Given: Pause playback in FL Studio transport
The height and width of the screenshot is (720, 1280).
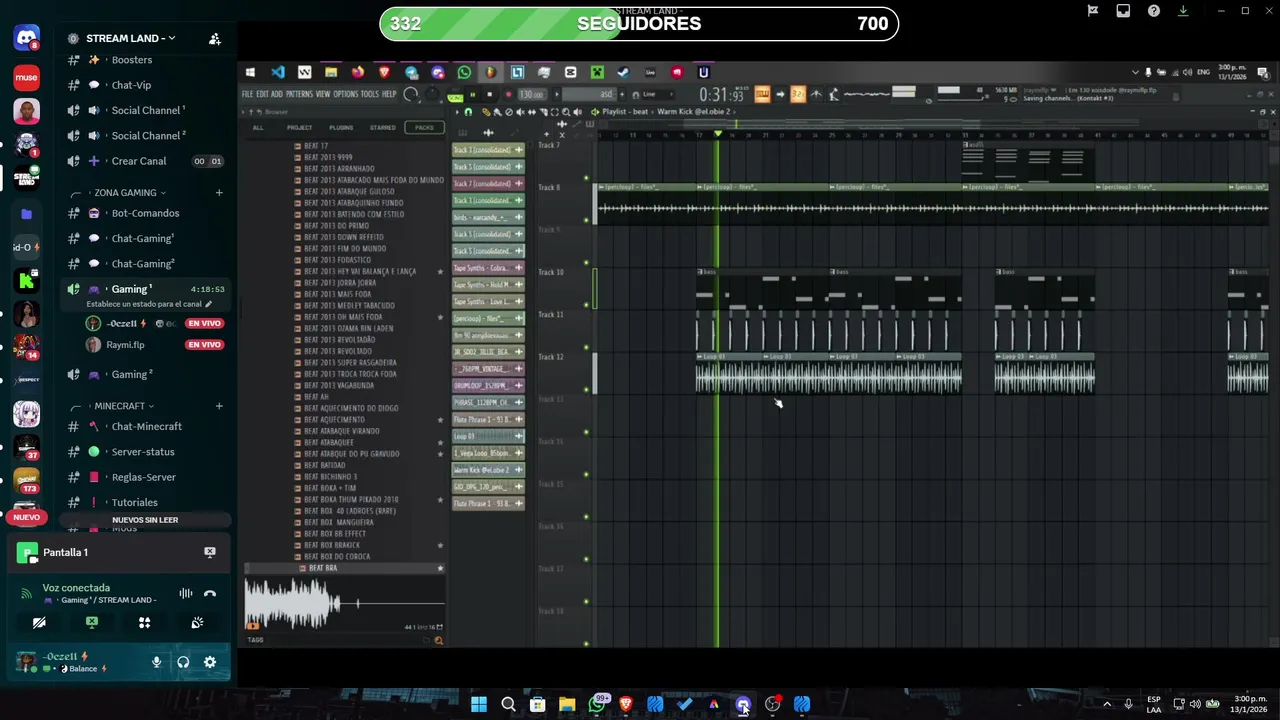Looking at the screenshot, I should click(473, 94).
